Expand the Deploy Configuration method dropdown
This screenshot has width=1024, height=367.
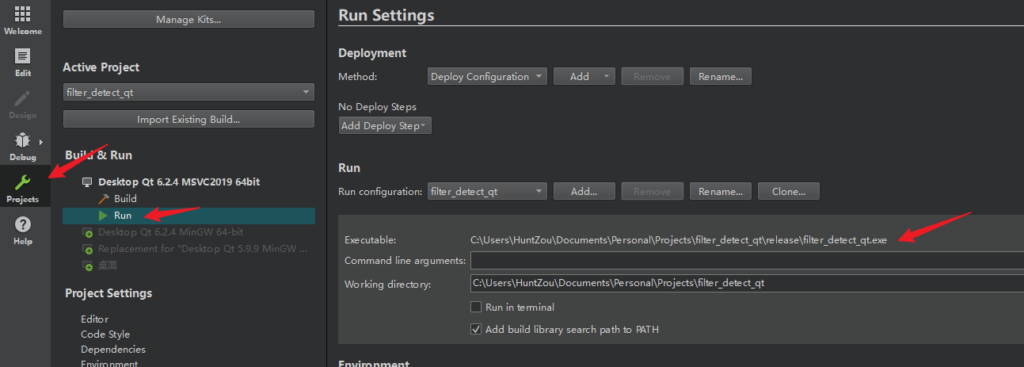[x=487, y=76]
